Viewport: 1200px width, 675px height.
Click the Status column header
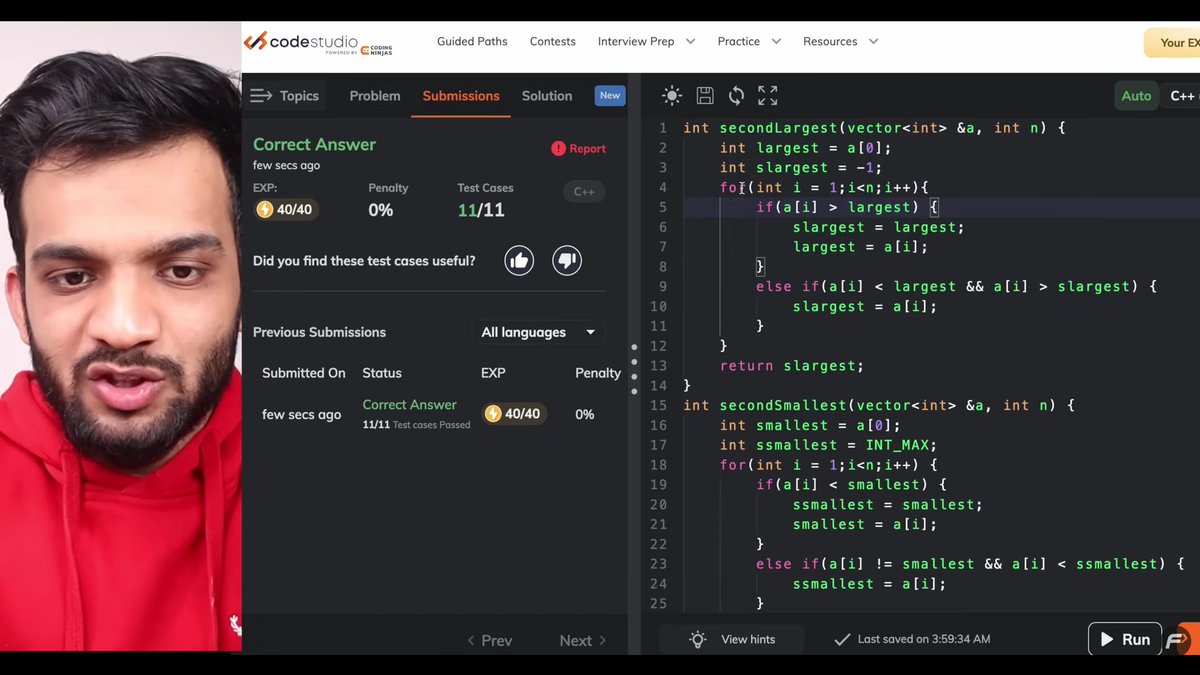click(382, 373)
